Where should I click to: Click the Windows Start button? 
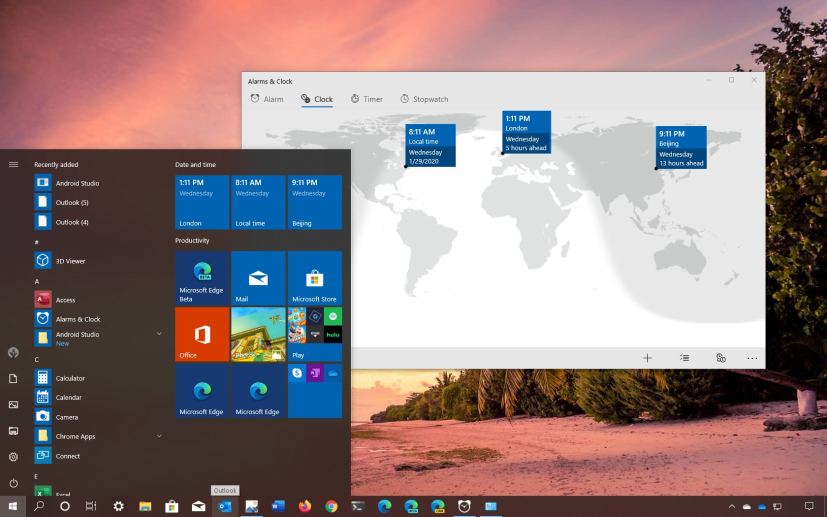click(13, 506)
